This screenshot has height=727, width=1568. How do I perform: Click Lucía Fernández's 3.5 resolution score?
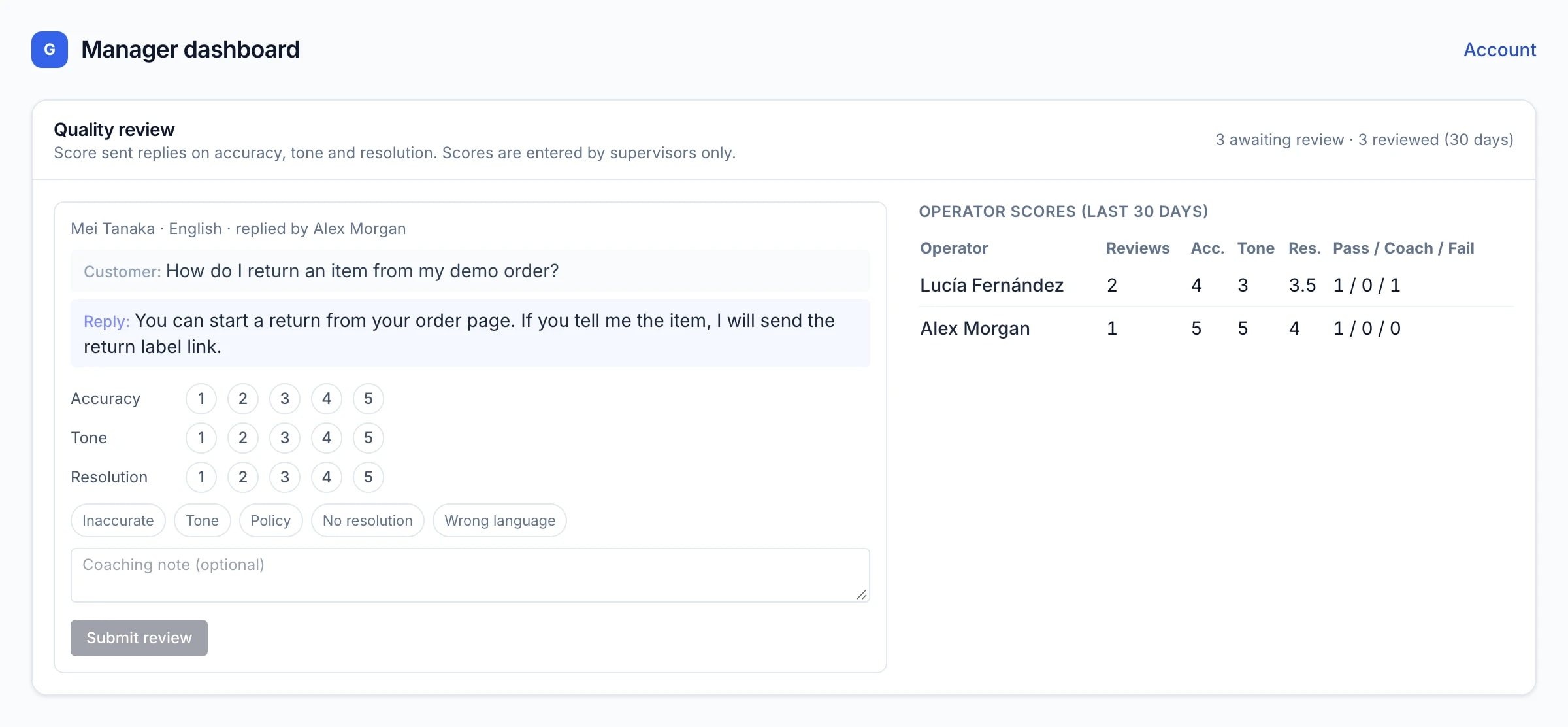point(1302,285)
